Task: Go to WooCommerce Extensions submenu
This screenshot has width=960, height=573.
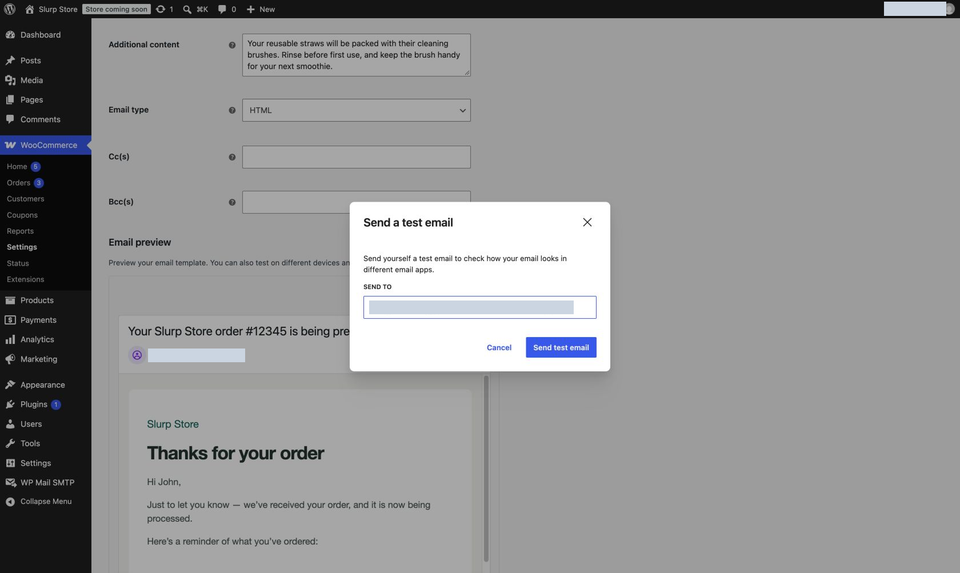Action: coord(25,279)
